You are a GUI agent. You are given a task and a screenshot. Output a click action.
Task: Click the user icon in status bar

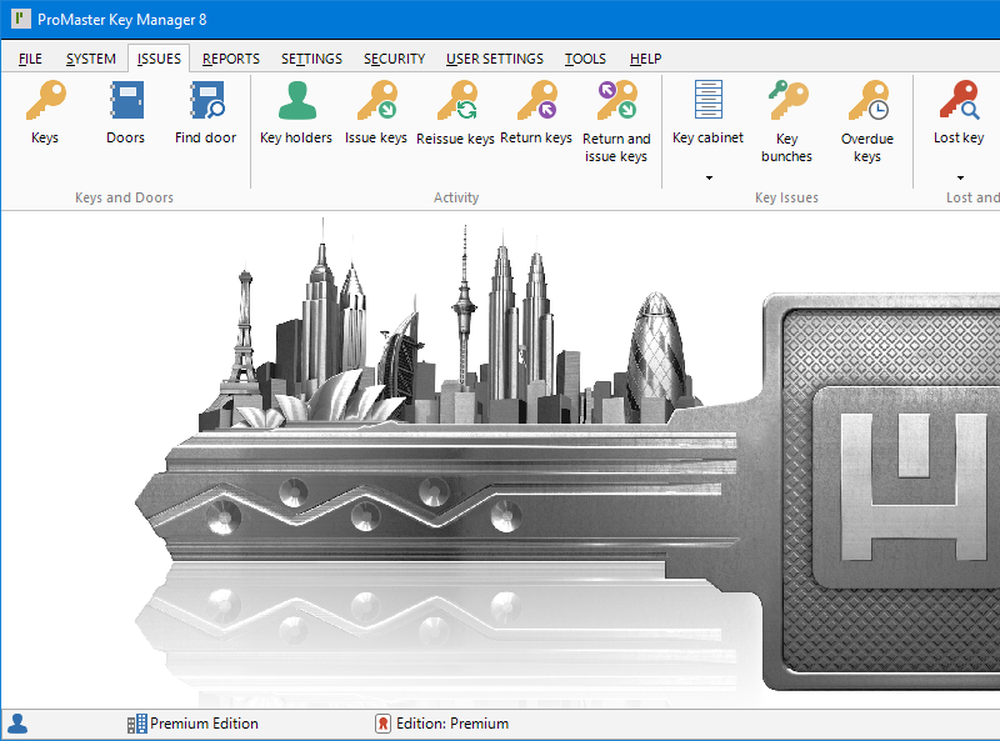point(17,724)
